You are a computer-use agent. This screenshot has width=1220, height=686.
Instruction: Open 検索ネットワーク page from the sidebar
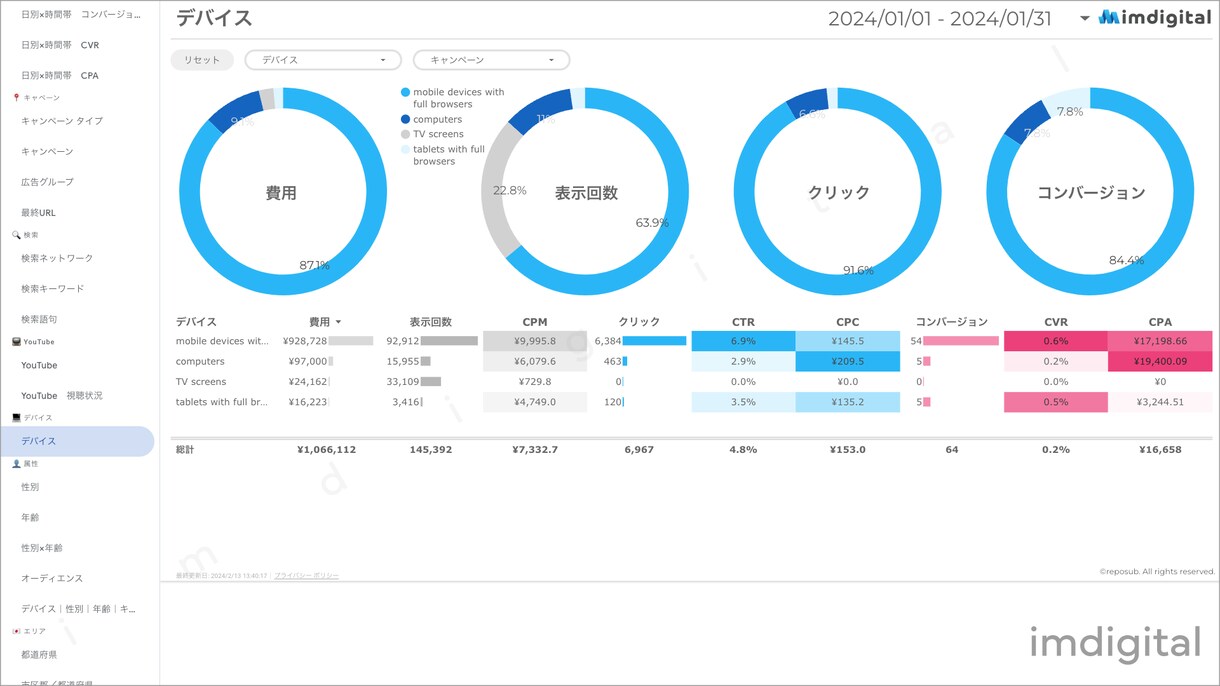click(57, 258)
